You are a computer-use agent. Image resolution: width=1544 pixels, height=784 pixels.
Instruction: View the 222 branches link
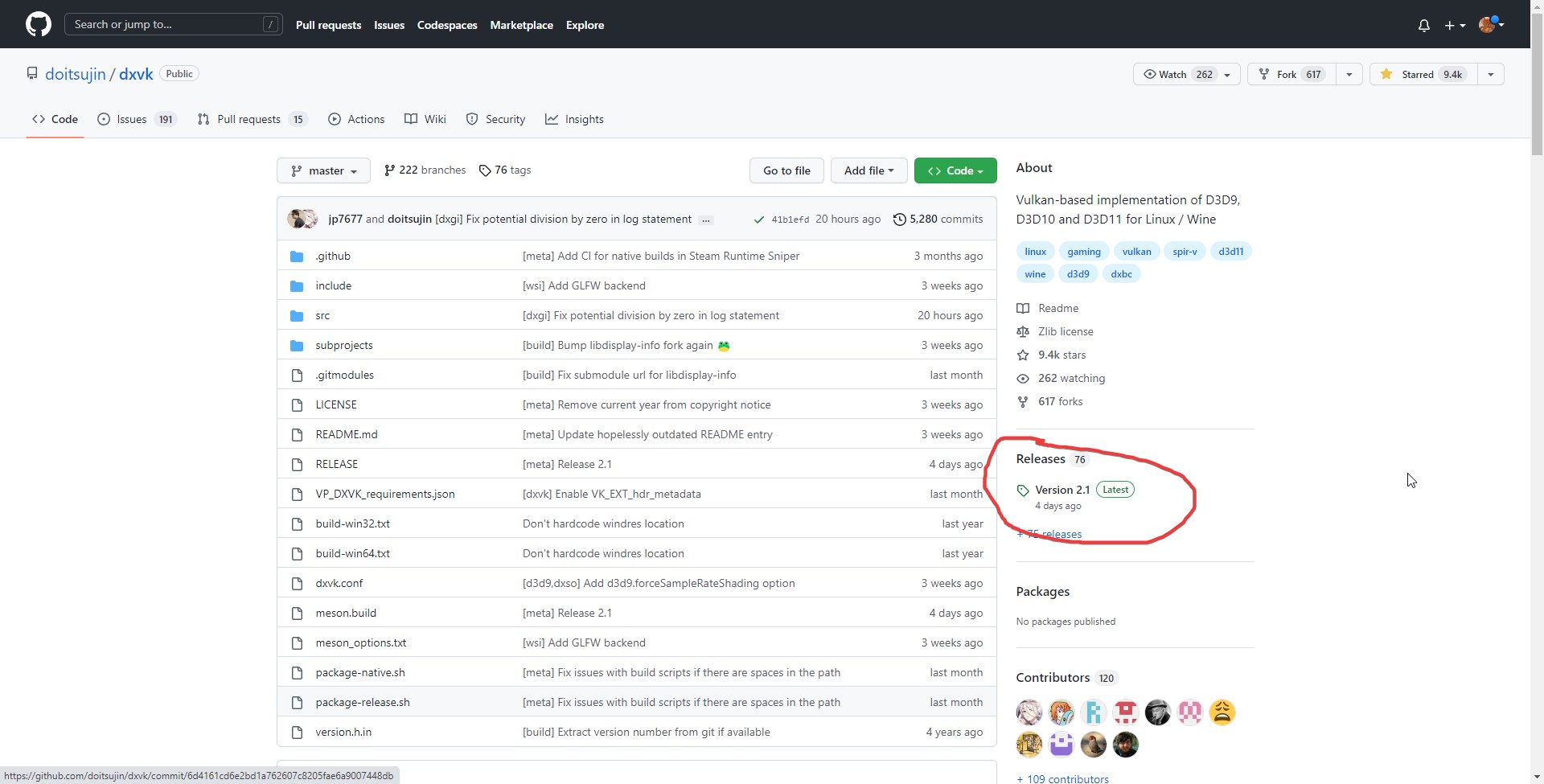click(x=425, y=170)
